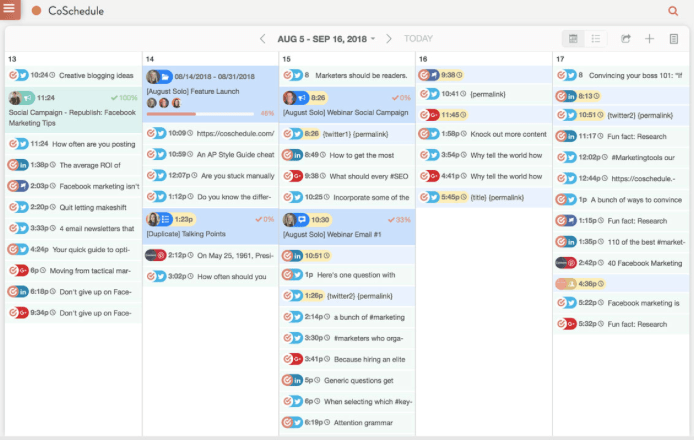Click list icon on Talking Points item
This screenshot has height=440, width=694.
[x=165, y=219]
